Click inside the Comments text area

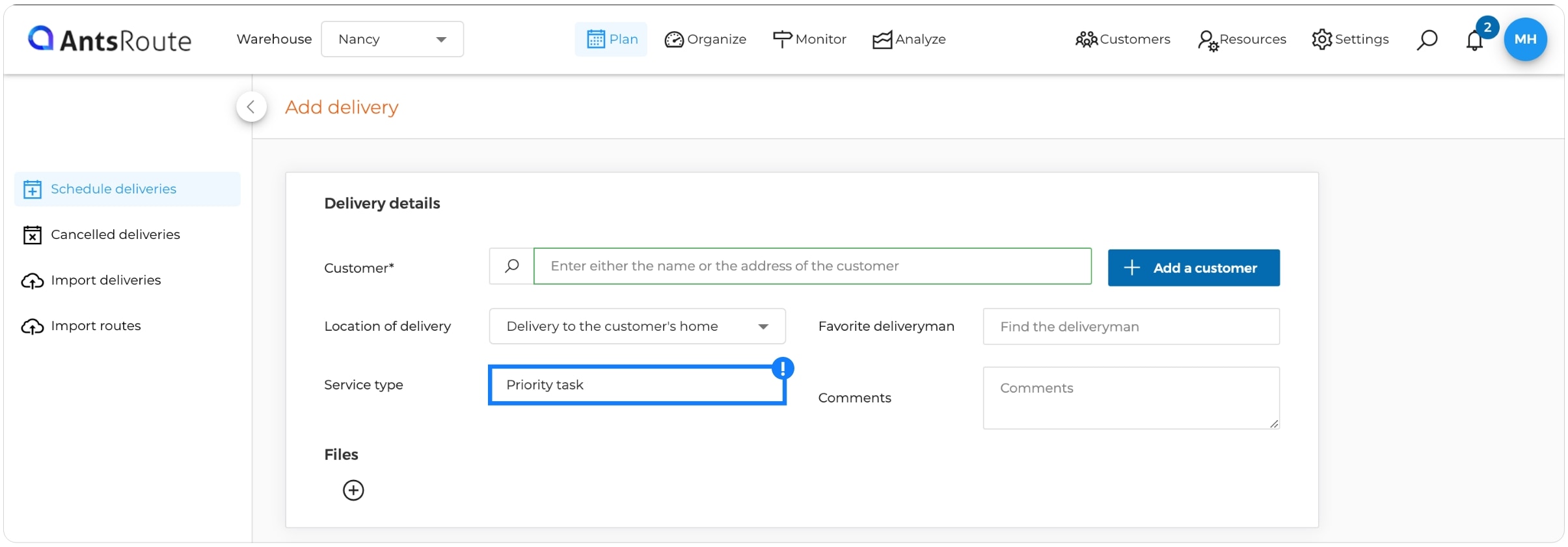click(1131, 398)
